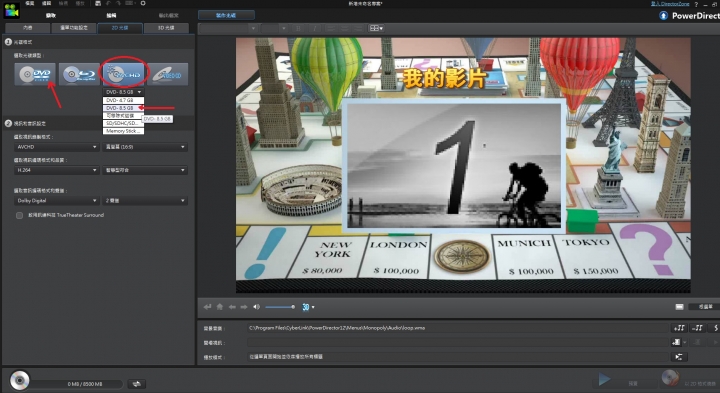Image resolution: width=720 pixels, height=393 pixels.
Task: Change the disc playback mode icon
Action: click(x=680, y=357)
